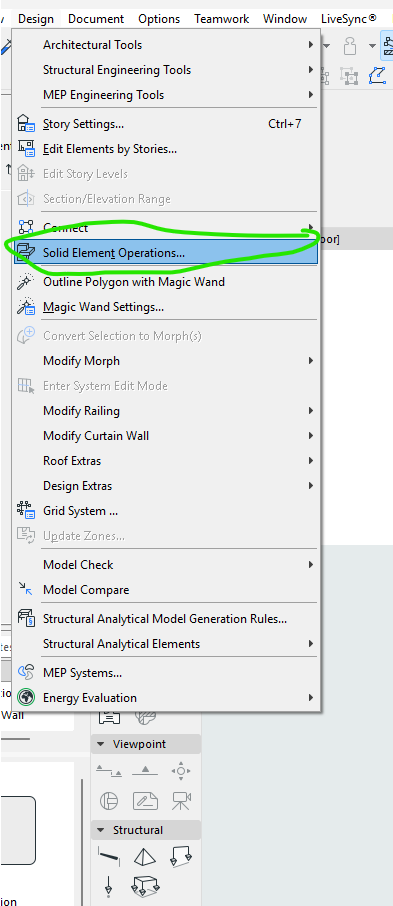
Task: Select the slanted line Structural tool
Action: click(109, 857)
